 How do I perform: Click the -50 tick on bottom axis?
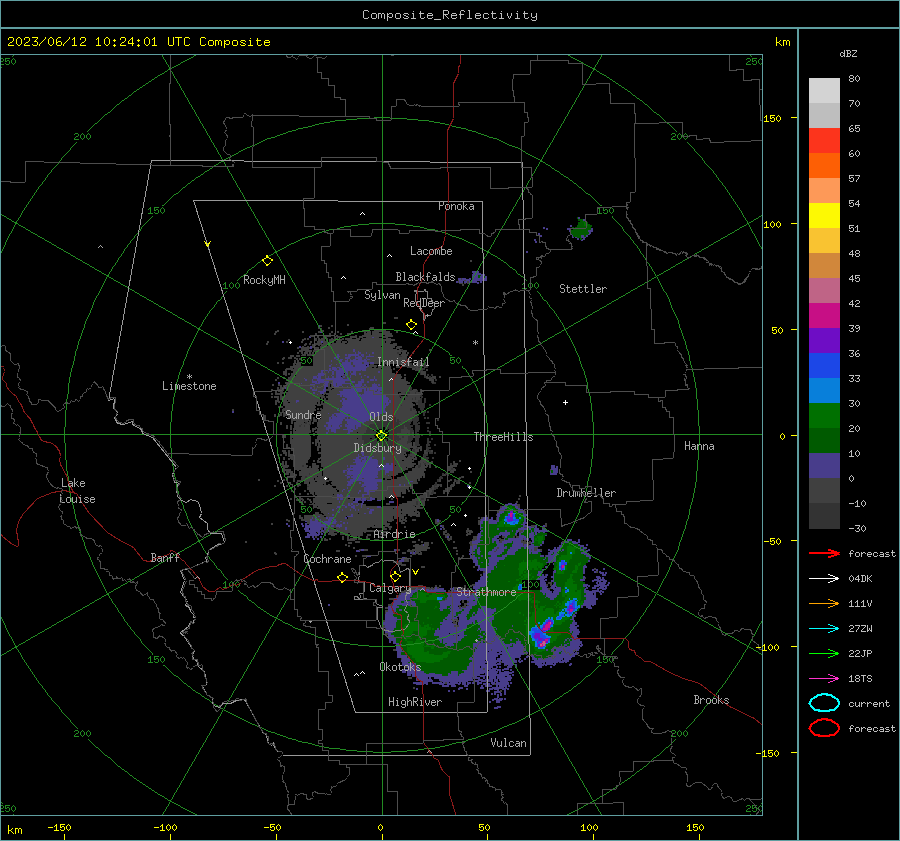(x=272, y=827)
